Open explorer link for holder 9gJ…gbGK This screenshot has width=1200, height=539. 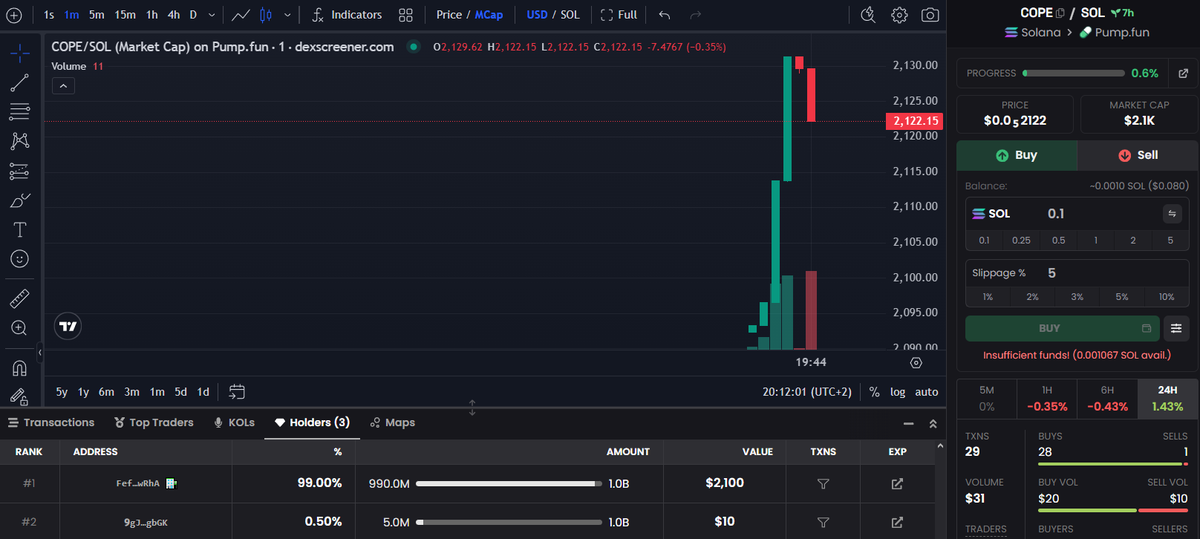(x=897, y=522)
